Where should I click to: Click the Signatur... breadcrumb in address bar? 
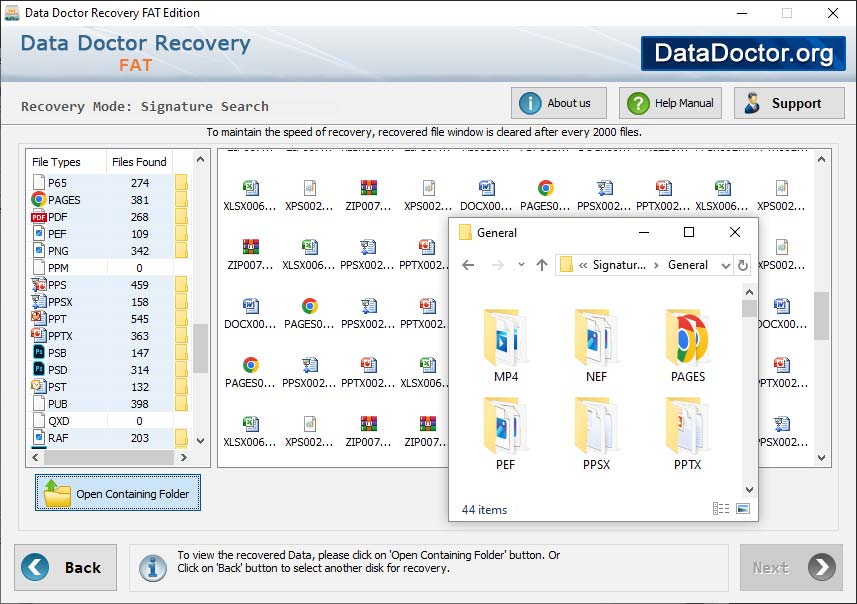coord(619,265)
